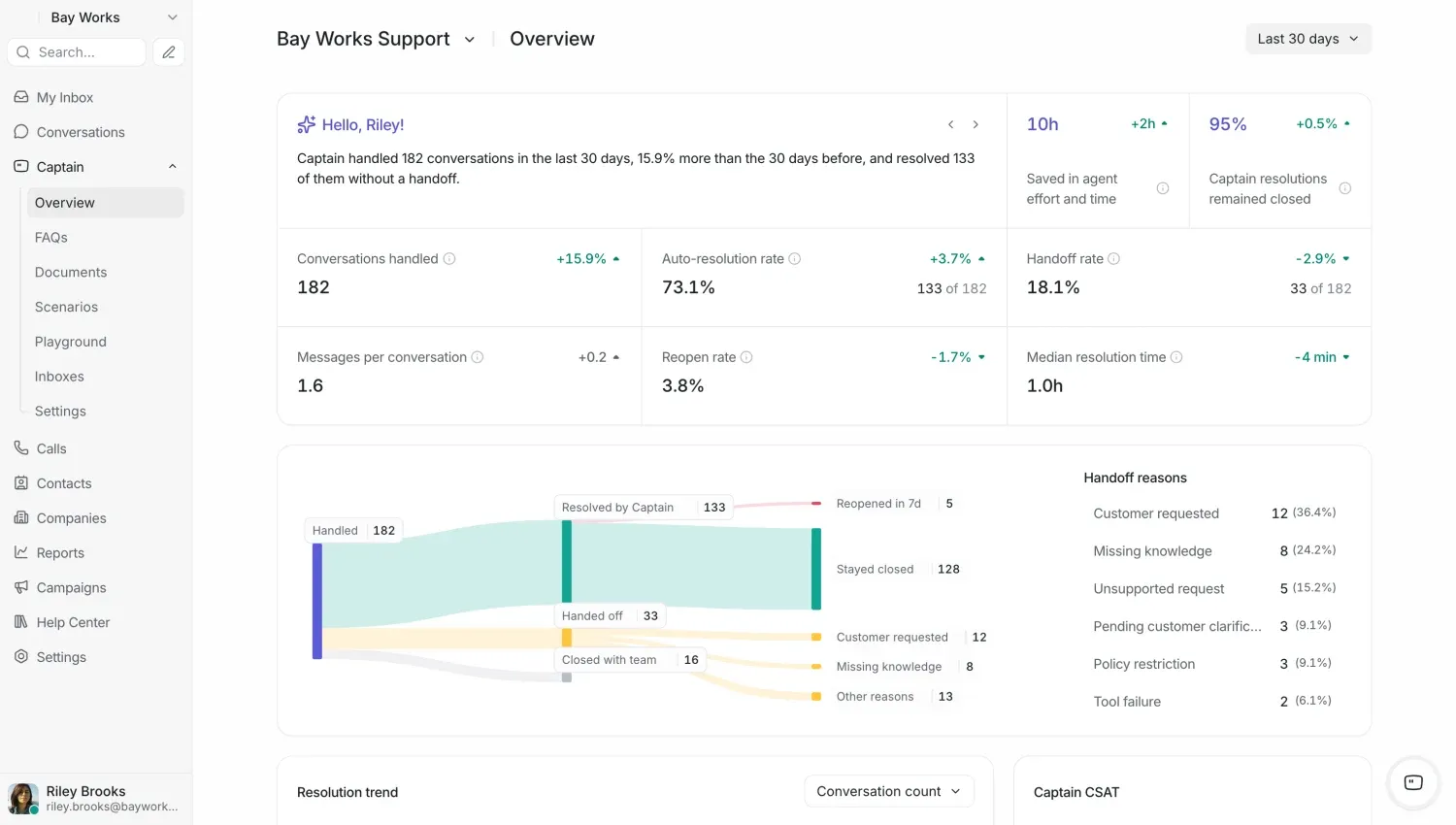Click info icon for Saved in agent effort
Image resolution: width=1456 pixels, height=825 pixels.
point(1163,188)
